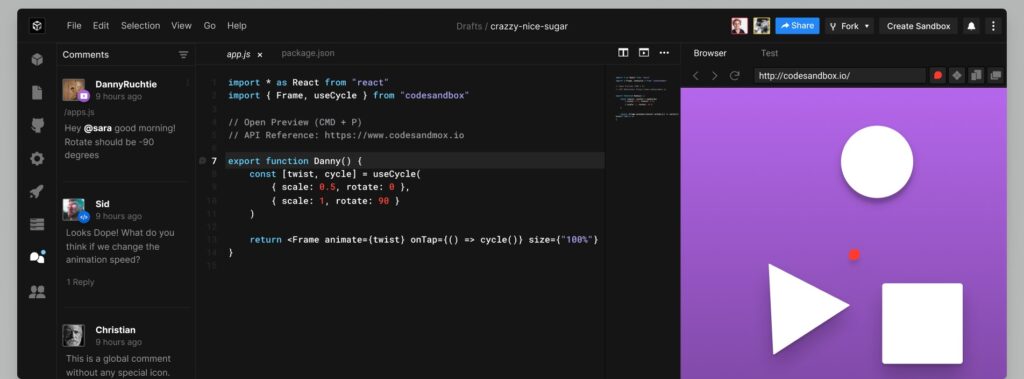Screen dimensions: 1024x379
Task: Click the white circle in the preview
Action: pos(876,161)
